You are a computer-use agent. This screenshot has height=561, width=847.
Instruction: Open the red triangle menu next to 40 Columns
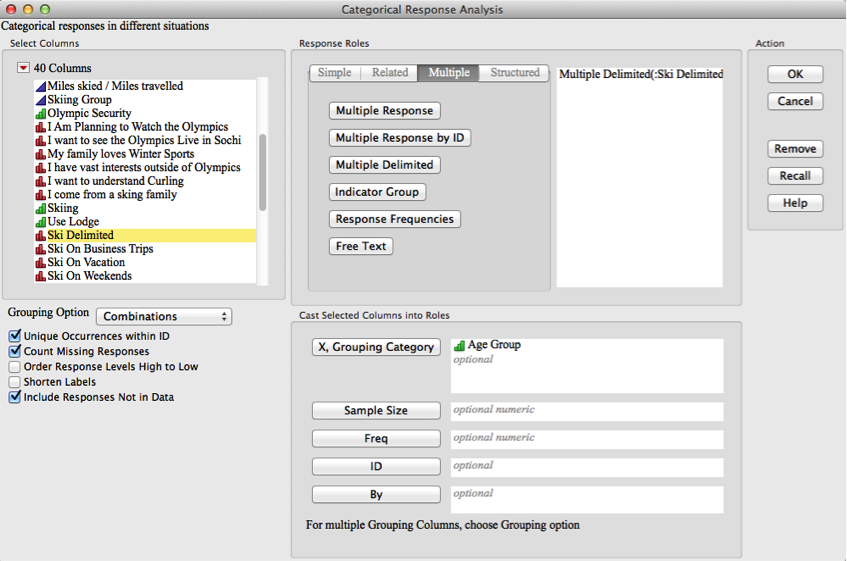(x=23, y=68)
